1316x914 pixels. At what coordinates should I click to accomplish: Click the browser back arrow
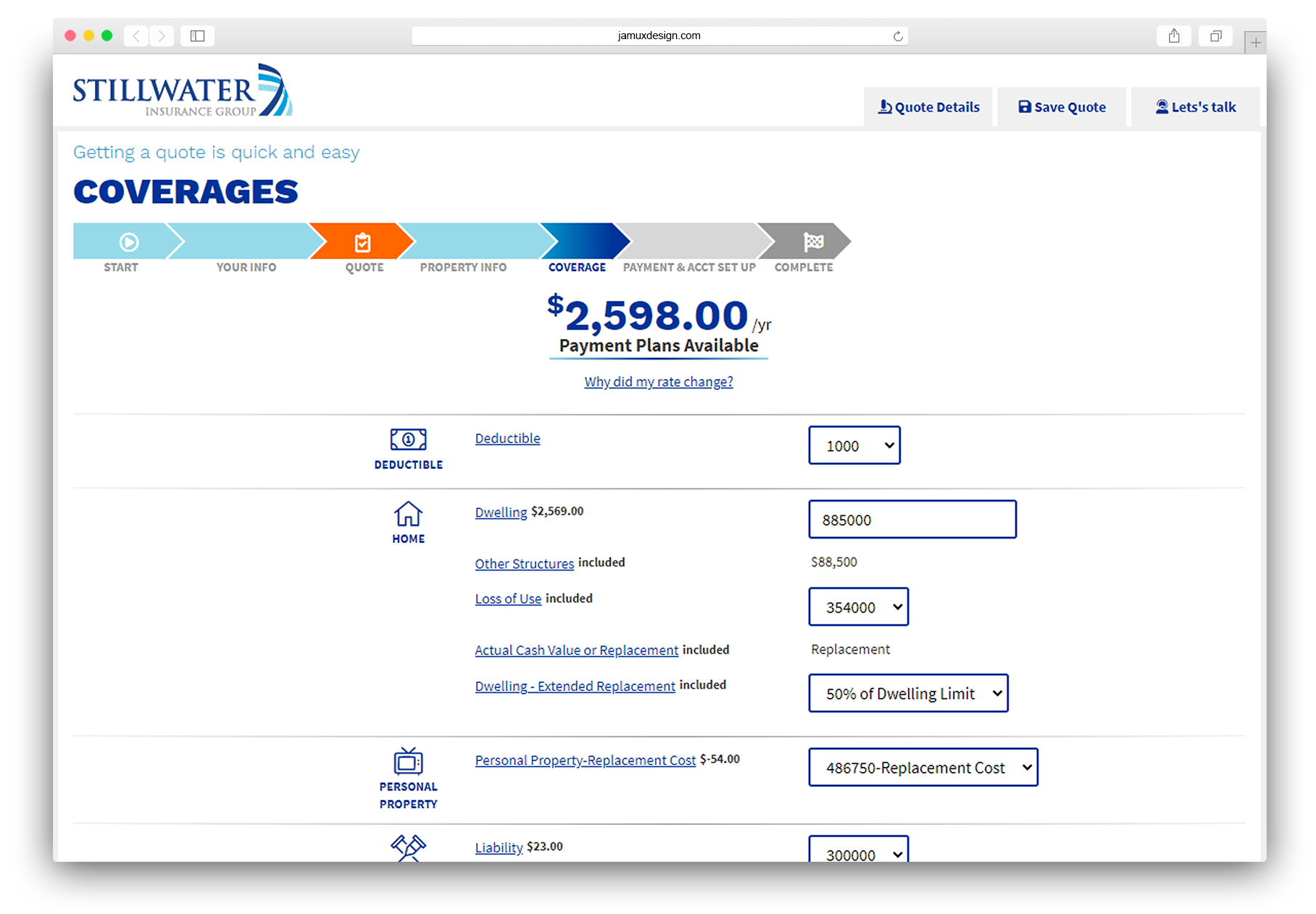click(136, 36)
